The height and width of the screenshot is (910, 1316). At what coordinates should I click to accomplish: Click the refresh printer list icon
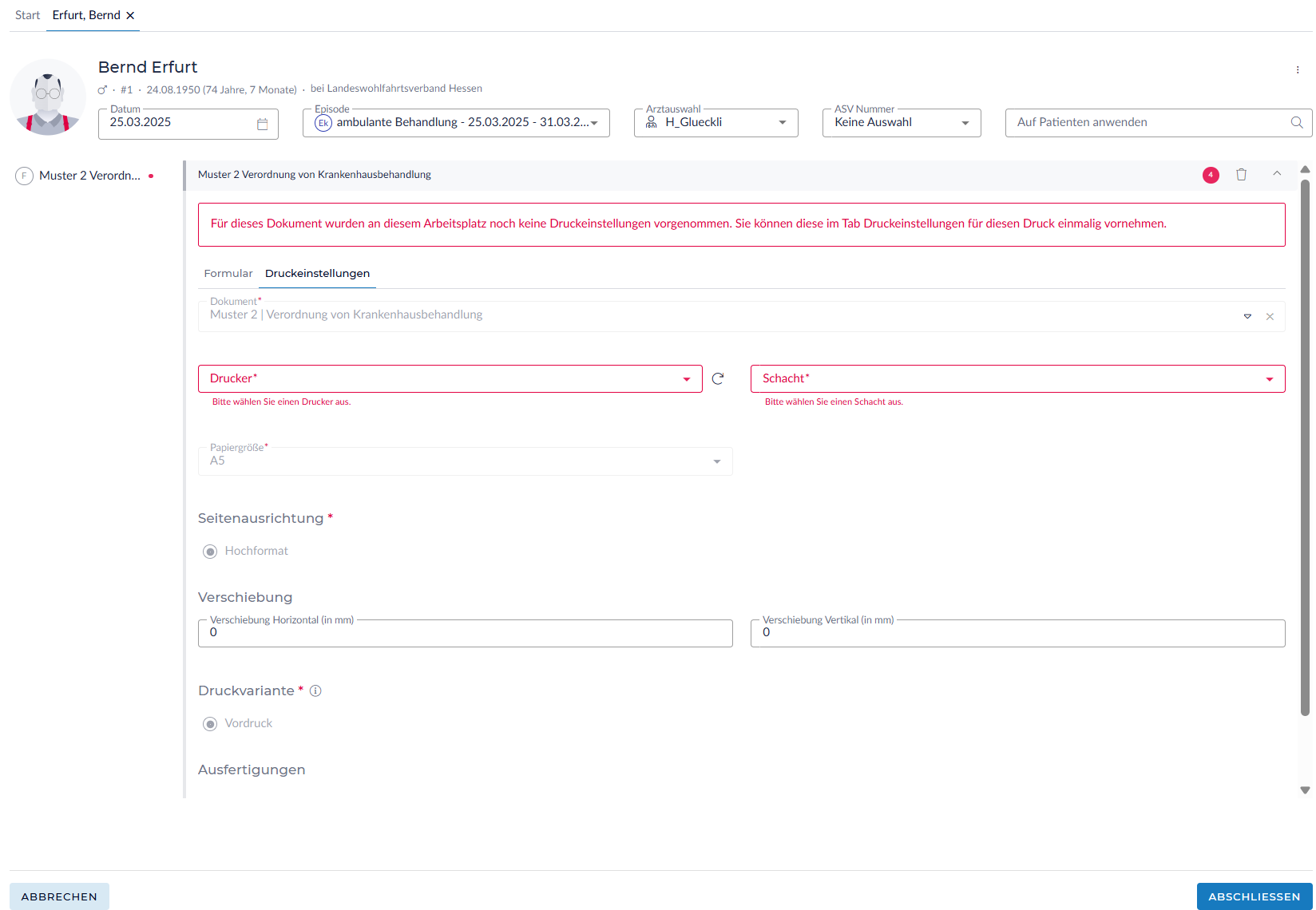click(x=718, y=379)
